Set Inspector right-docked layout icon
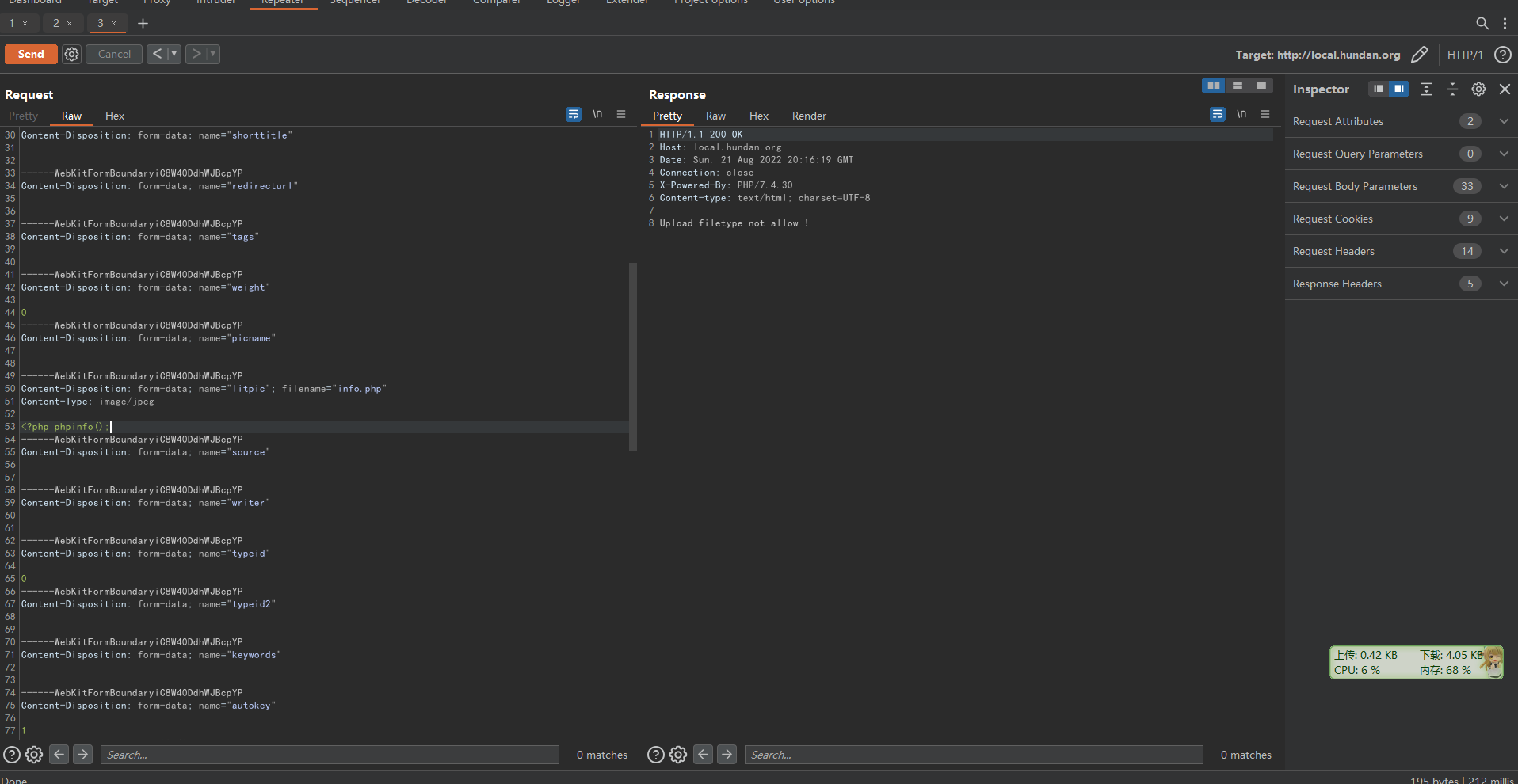This screenshot has height=784, width=1518. pyautogui.click(x=1399, y=89)
